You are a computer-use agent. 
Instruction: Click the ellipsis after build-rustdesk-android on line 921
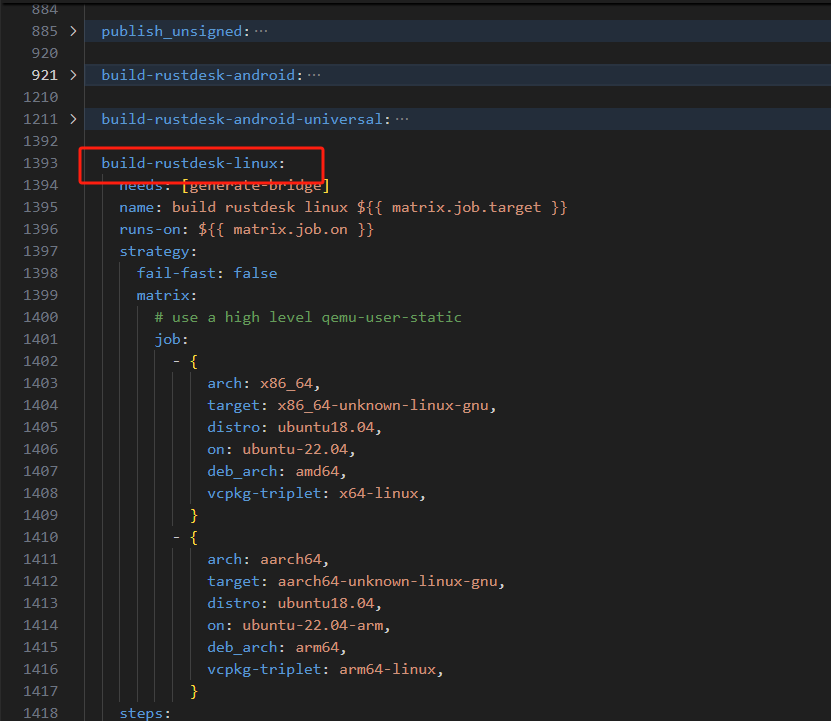(x=314, y=75)
